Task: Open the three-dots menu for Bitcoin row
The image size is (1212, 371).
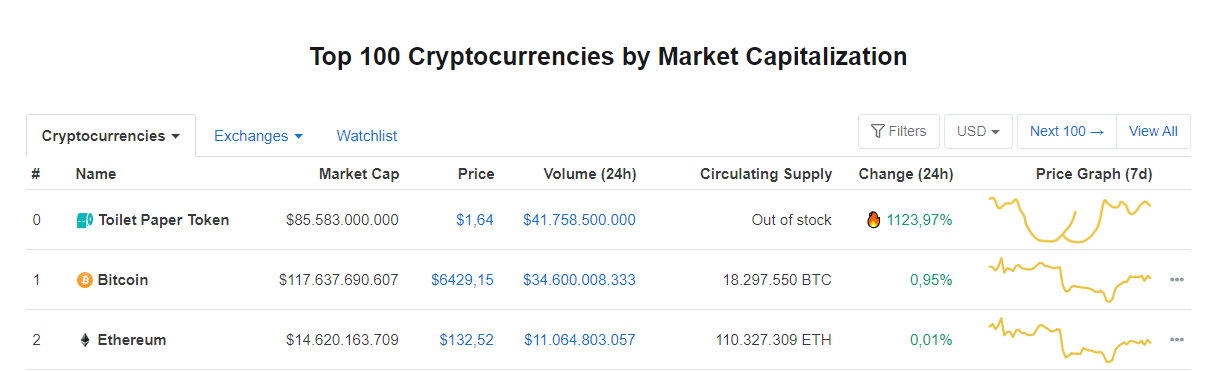Action: click(1177, 280)
